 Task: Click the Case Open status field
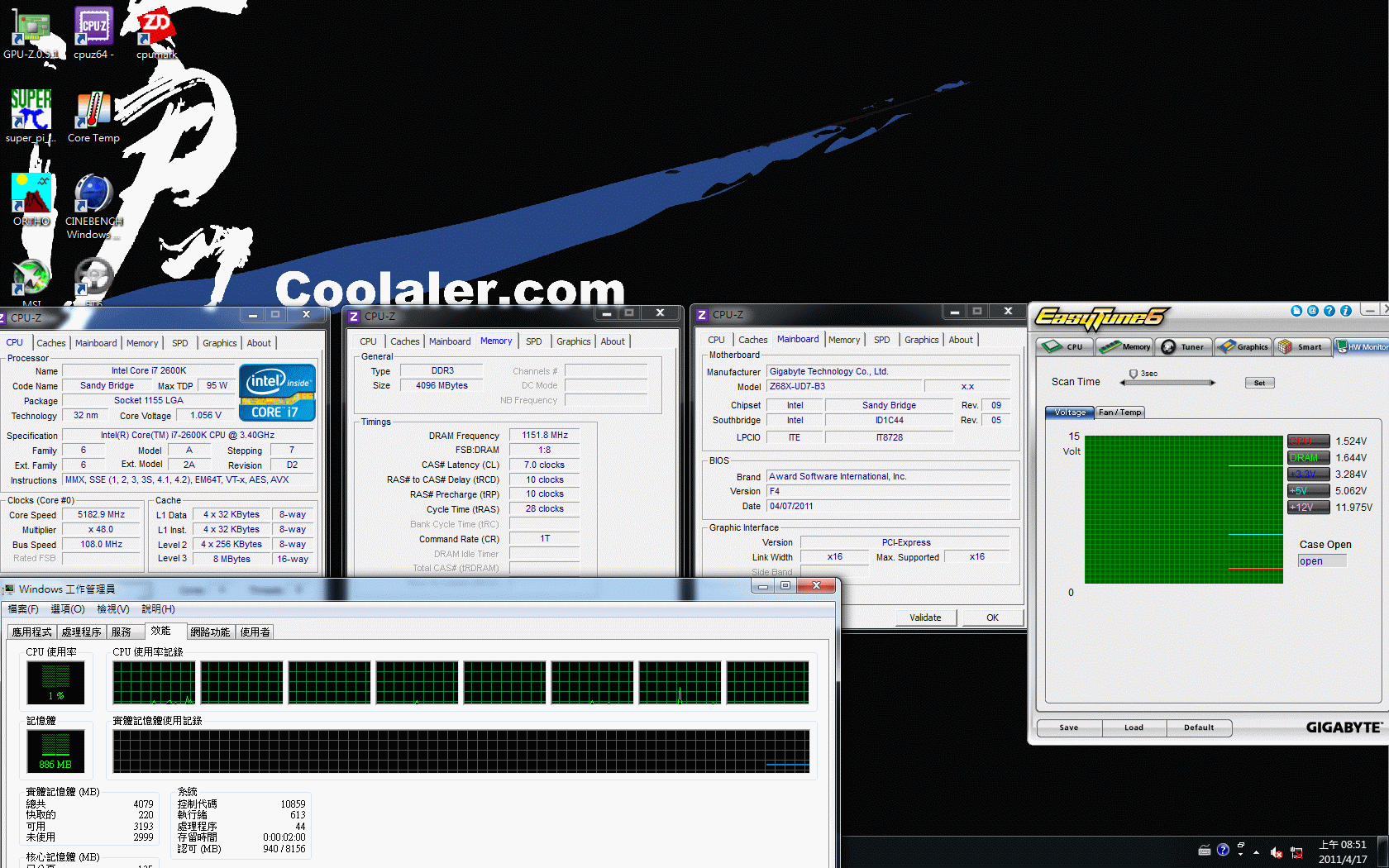pyautogui.click(x=1322, y=561)
